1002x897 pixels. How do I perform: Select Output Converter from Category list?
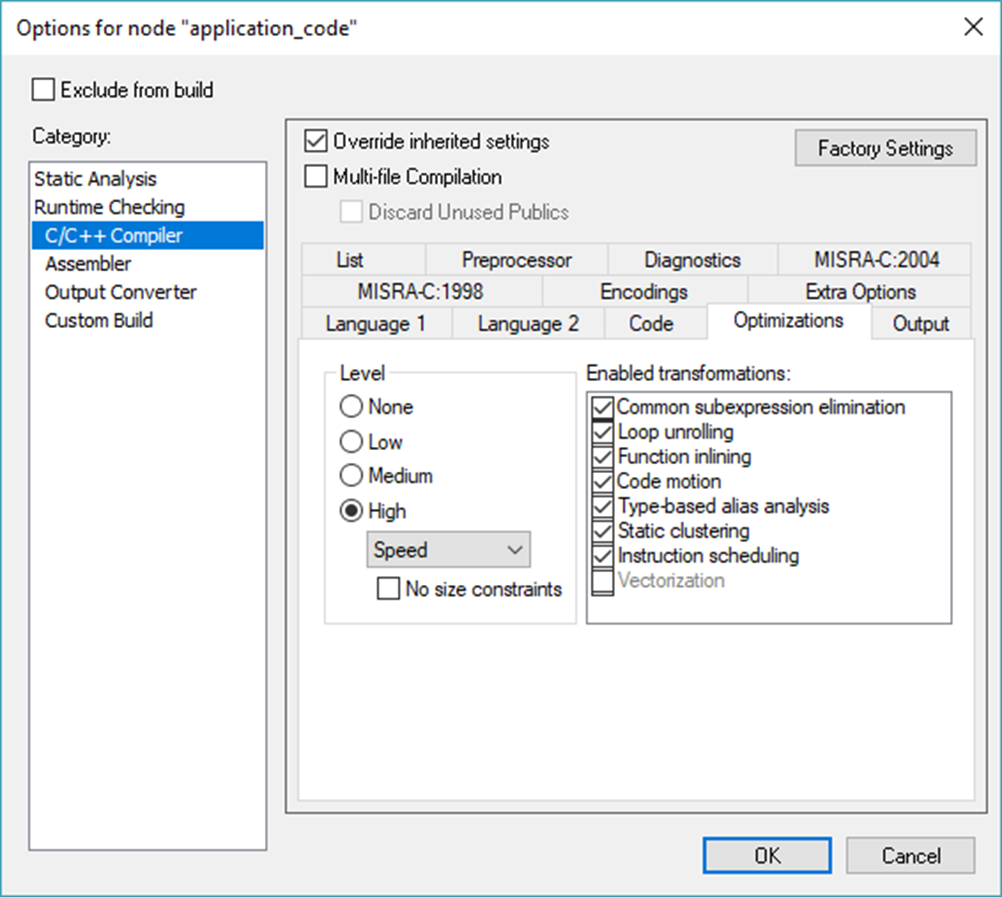tap(120, 292)
